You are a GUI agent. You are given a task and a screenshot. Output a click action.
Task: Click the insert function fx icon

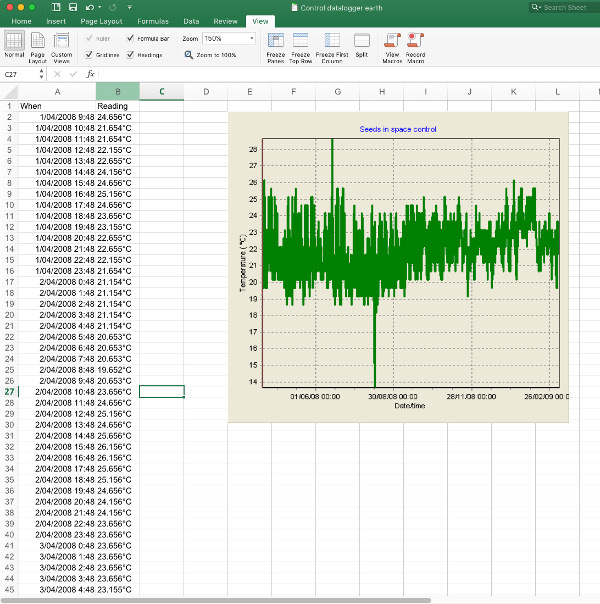(x=91, y=74)
